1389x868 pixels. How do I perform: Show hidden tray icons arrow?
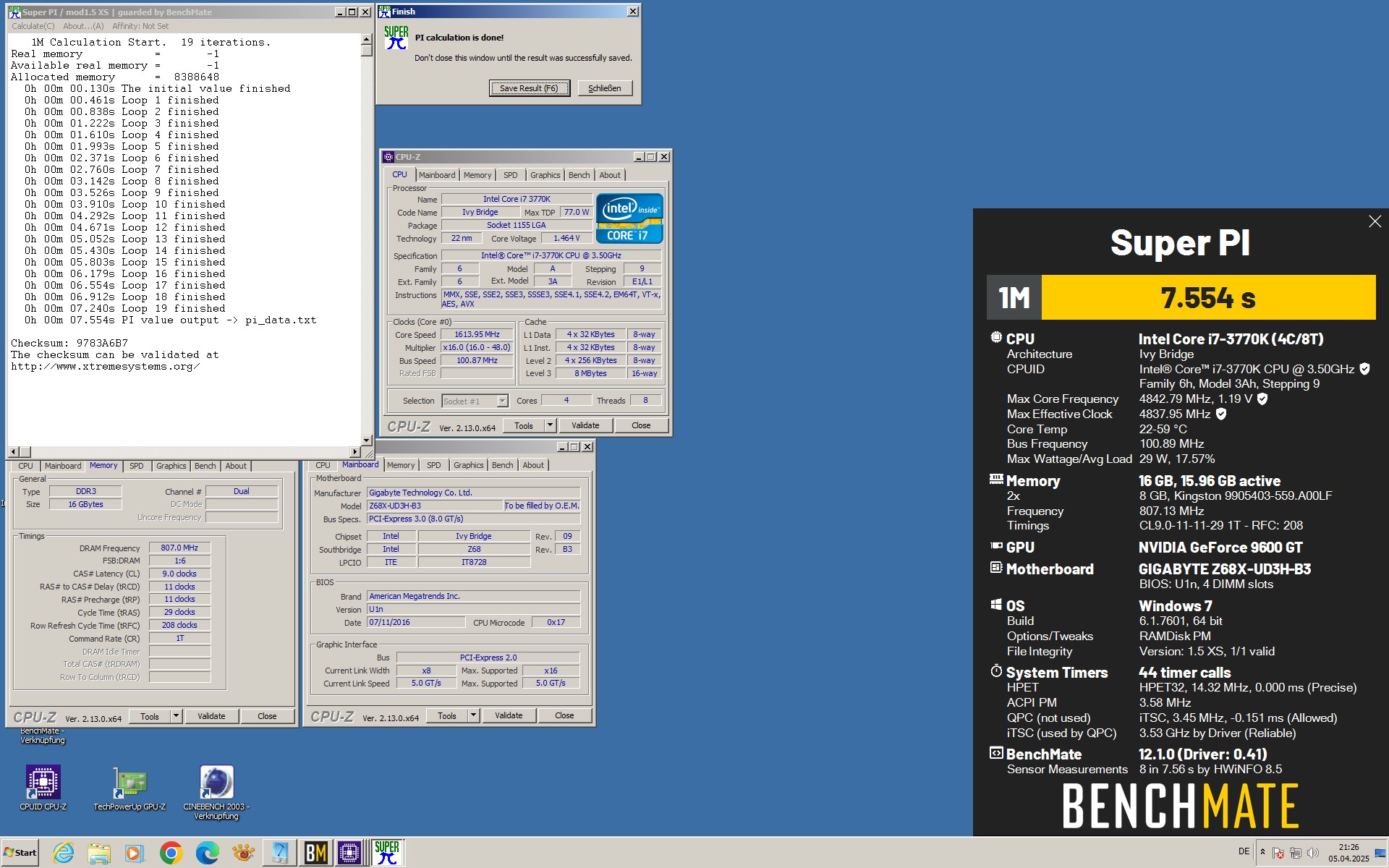point(1262,852)
